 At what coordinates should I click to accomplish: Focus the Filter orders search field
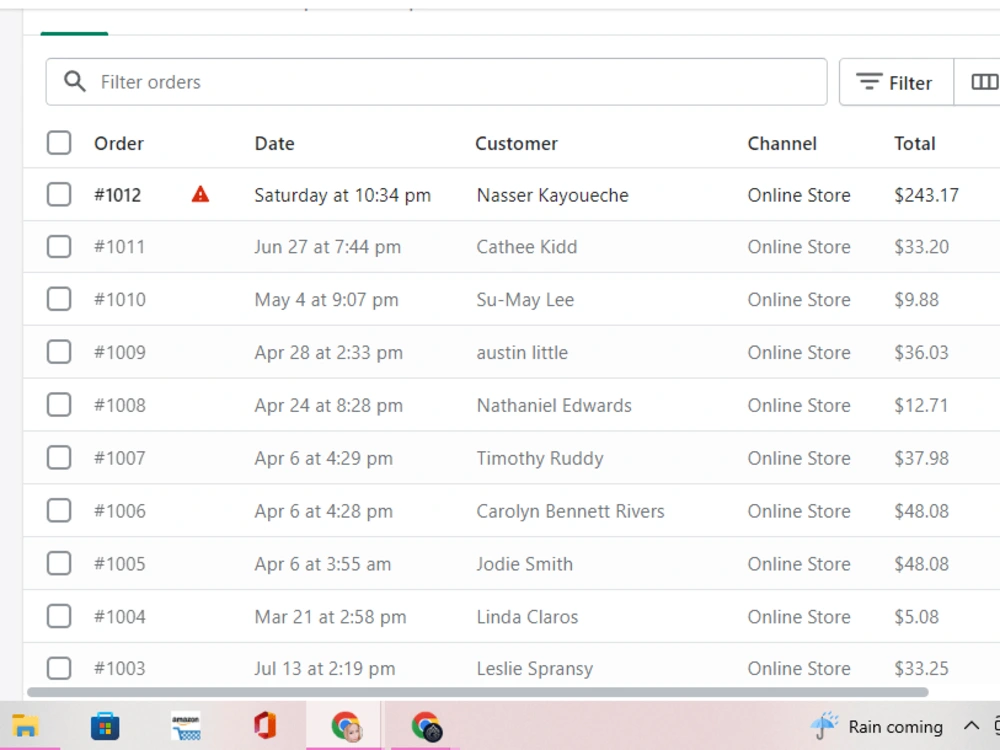(x=436, y=82)
